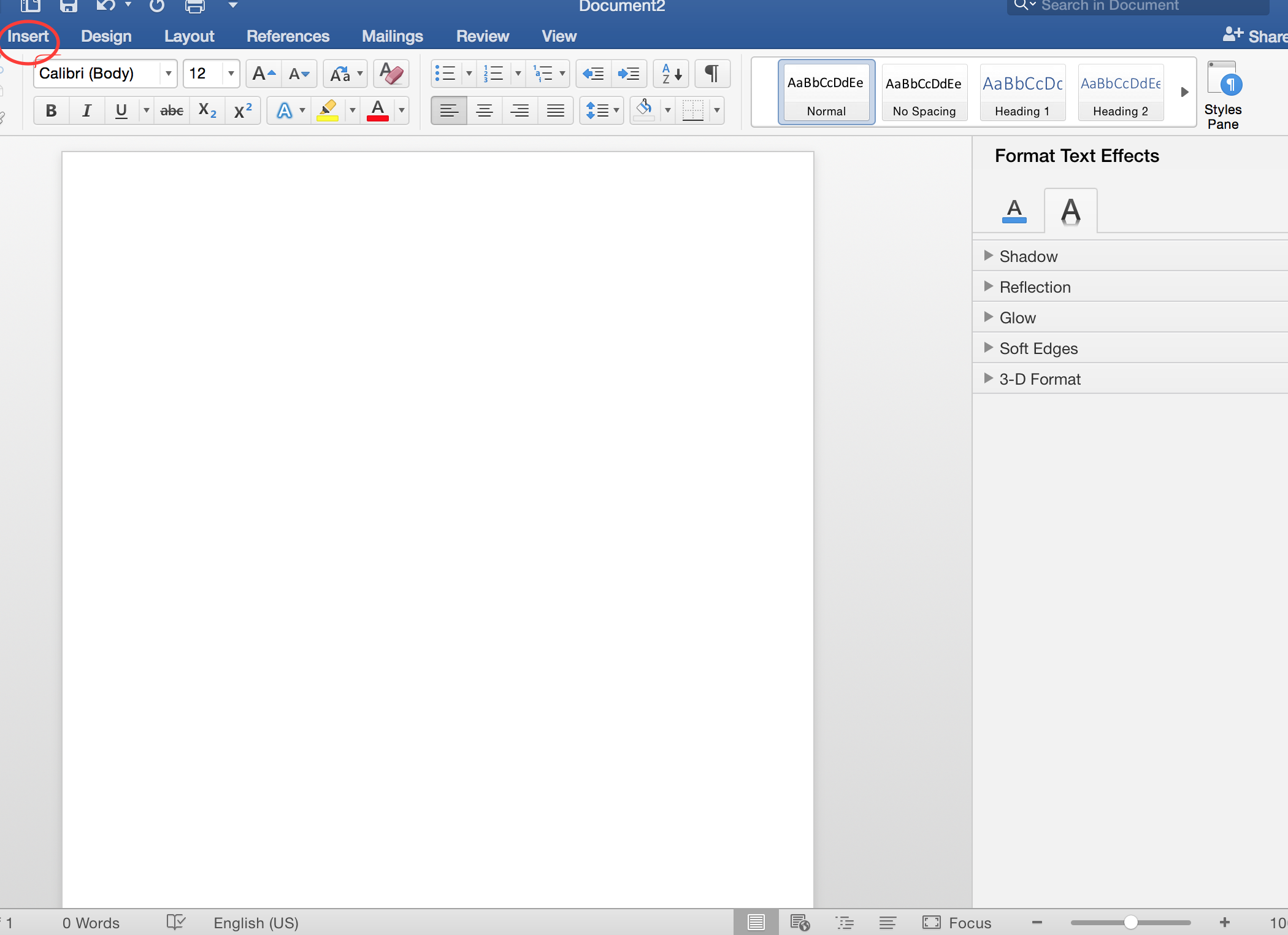
Task: Click the Focus mode button
Action: (x=957, y=922)
